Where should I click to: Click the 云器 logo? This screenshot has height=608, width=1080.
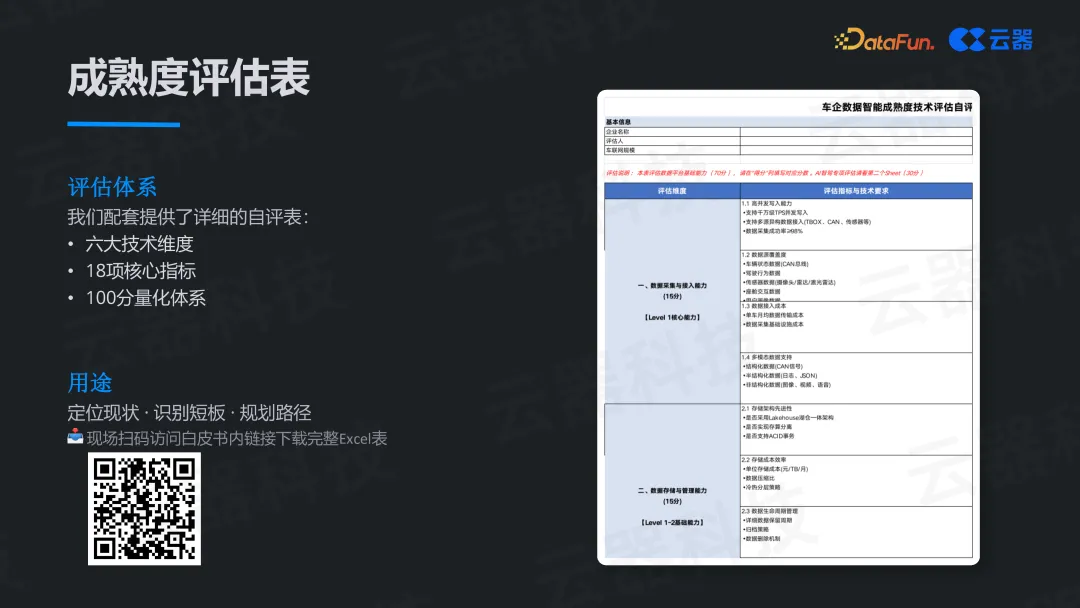[x=990, y=40]
